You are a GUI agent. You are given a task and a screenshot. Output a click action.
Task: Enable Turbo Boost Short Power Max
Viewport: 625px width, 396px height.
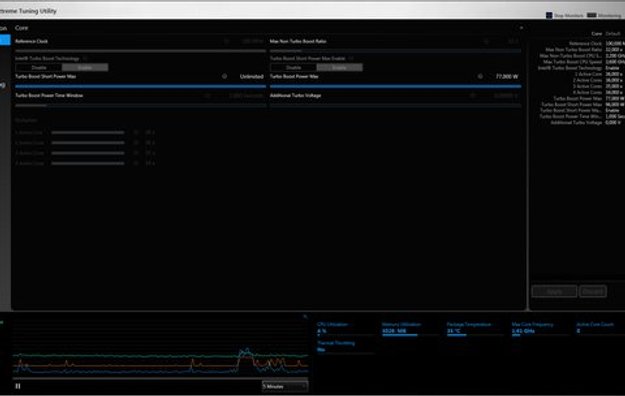(x=340, y=67)
